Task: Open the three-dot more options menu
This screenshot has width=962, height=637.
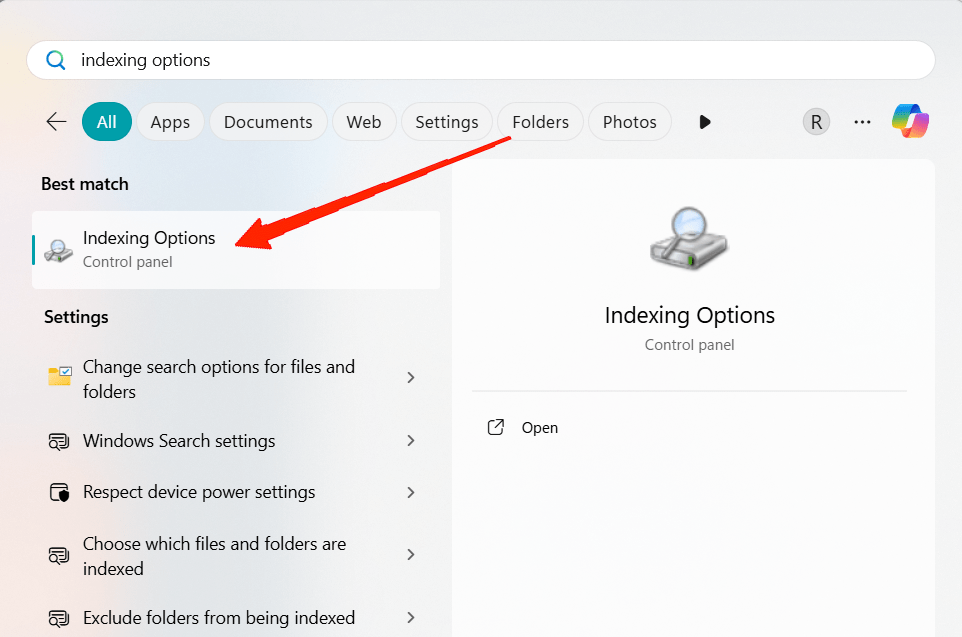Action: tap(862, 122)
